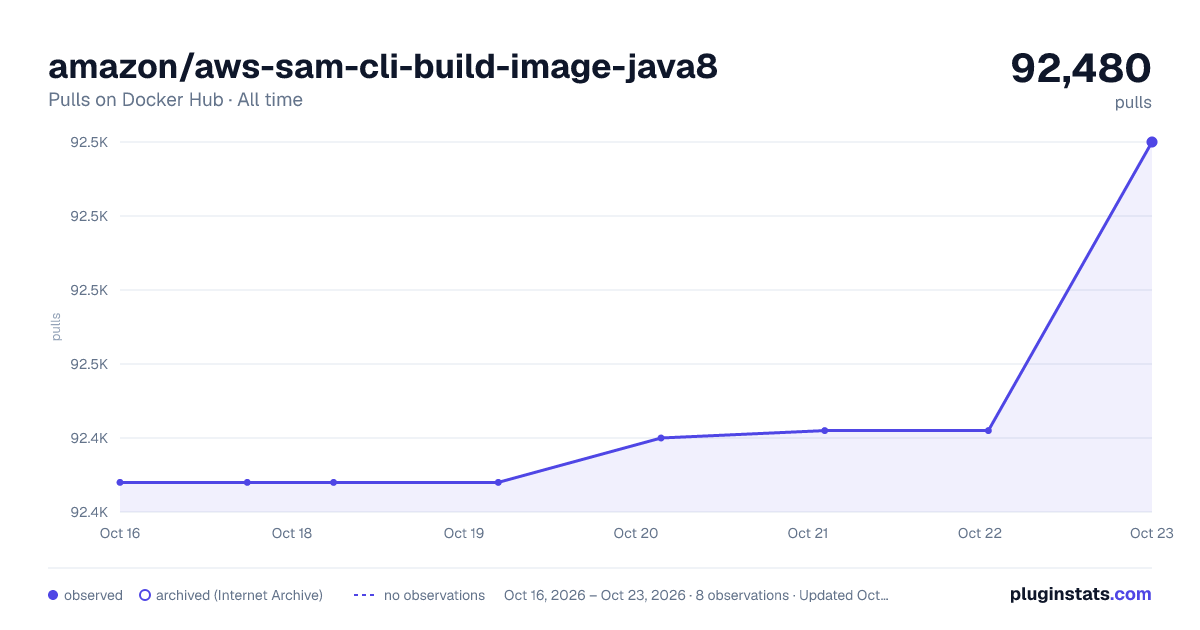
Task: Select the hollow 'archived' legend circle
Action: coord(145,595)
